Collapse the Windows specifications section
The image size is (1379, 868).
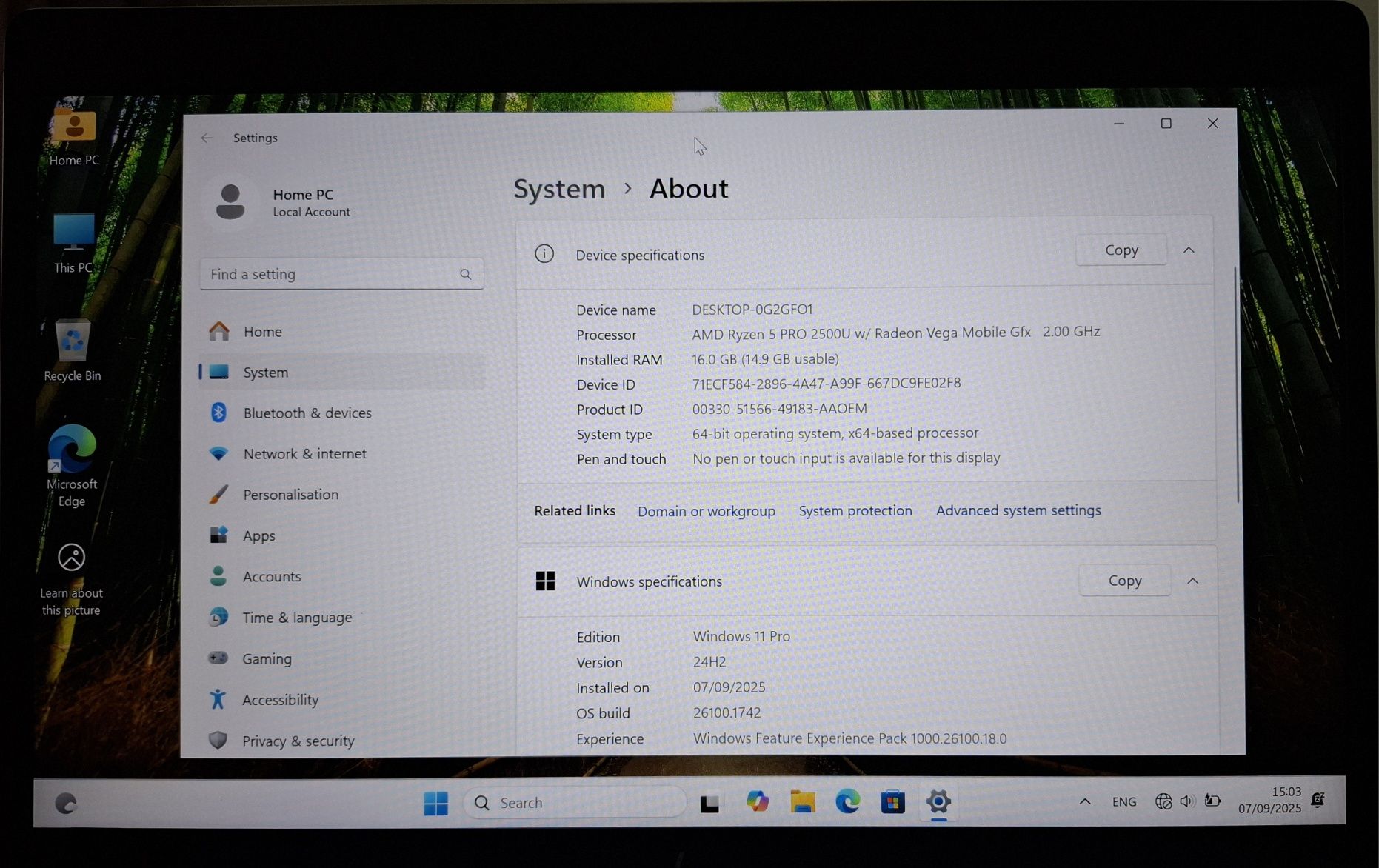point(1192,581)
